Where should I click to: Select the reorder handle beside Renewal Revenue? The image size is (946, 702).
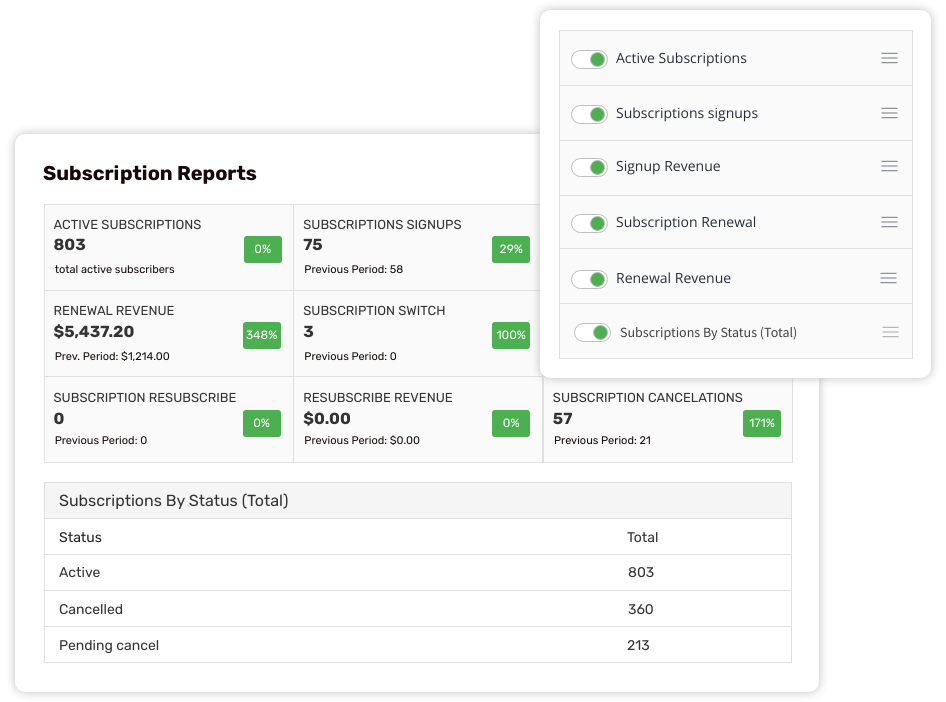(889, 277)
